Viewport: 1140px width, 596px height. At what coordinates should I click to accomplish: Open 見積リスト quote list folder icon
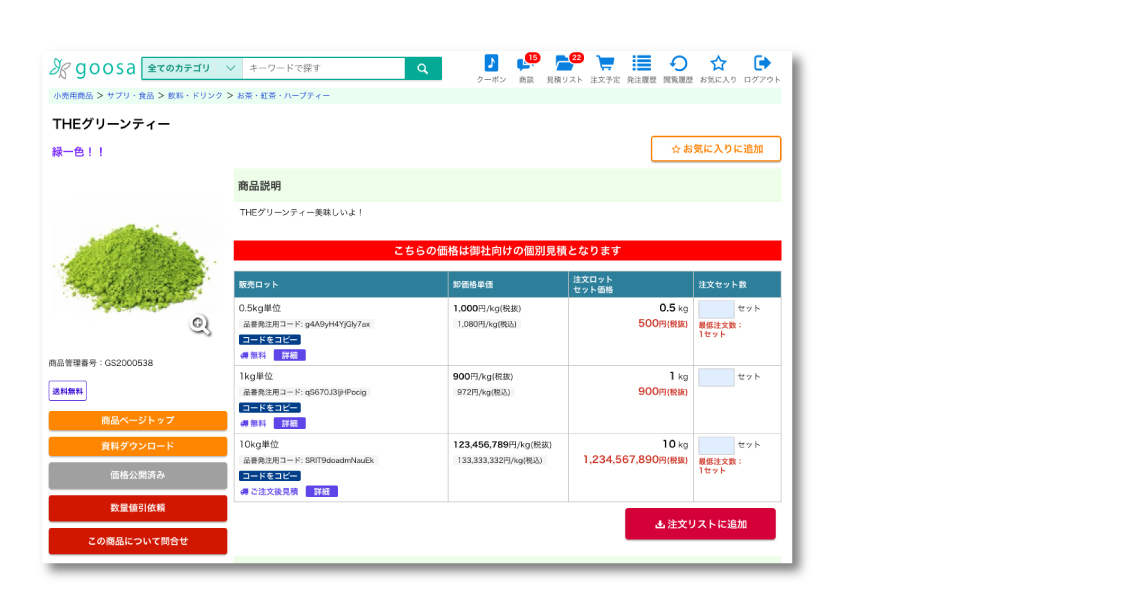[564, 64]
